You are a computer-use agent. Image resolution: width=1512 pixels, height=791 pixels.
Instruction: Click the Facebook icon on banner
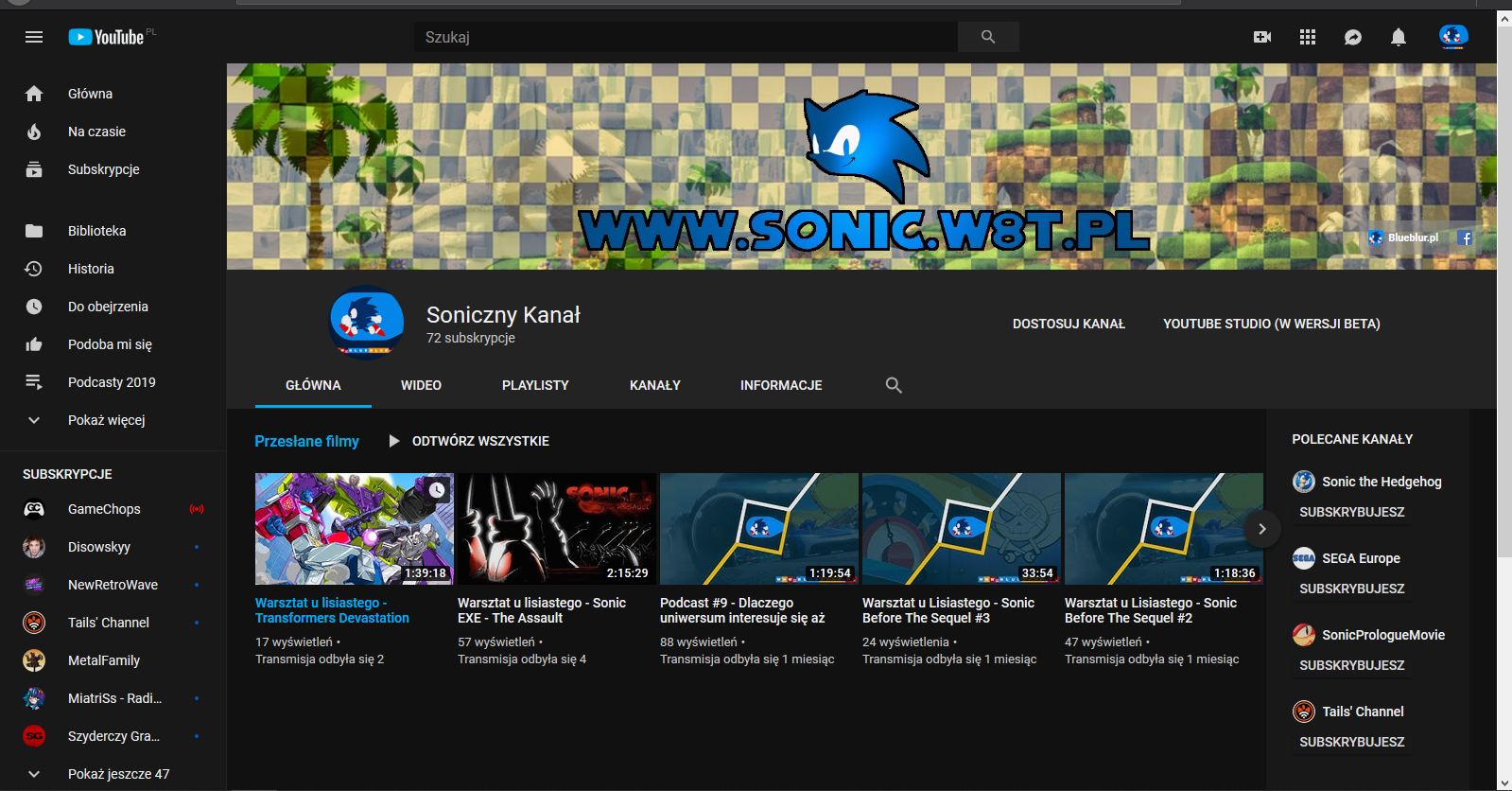[1465, 237]
